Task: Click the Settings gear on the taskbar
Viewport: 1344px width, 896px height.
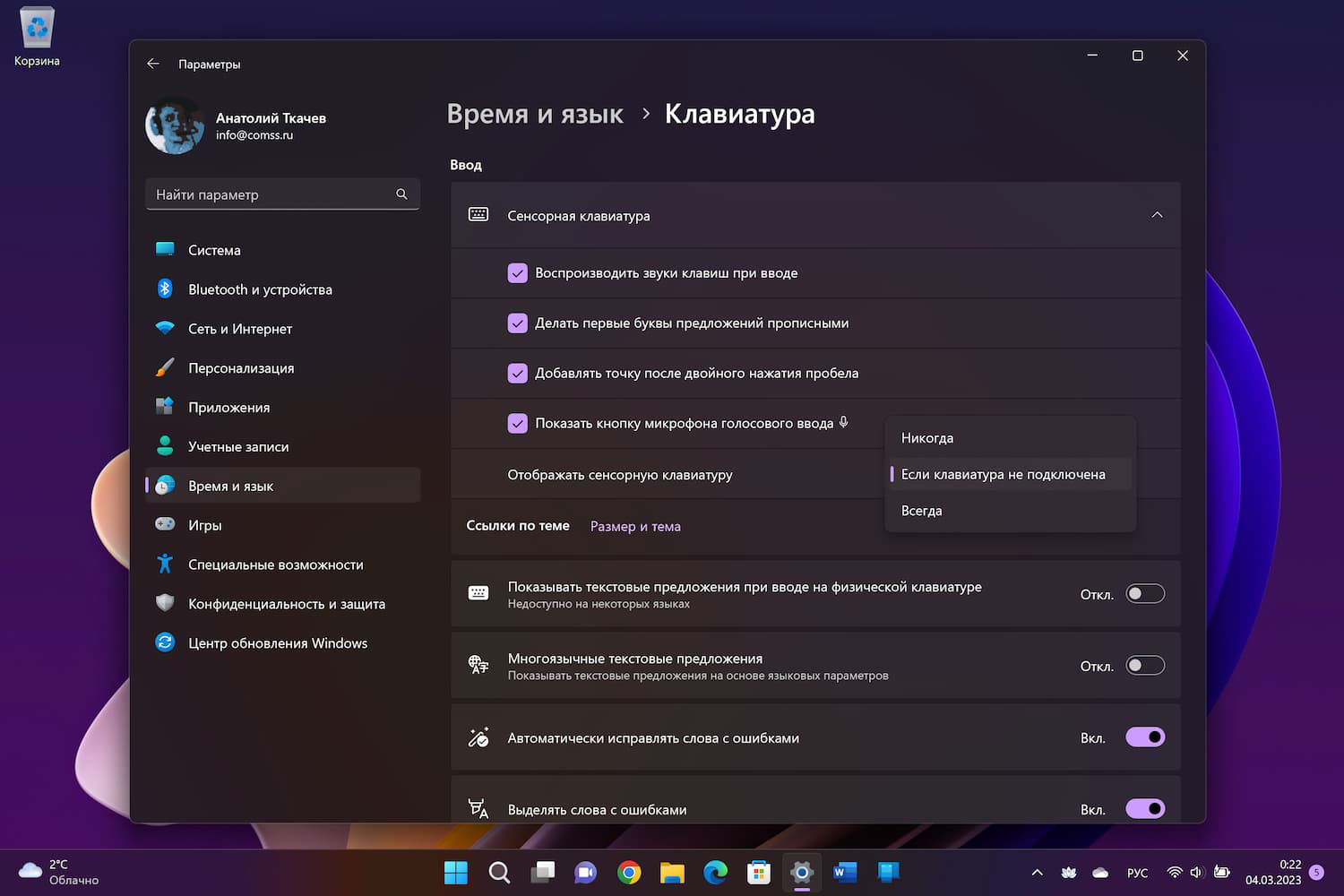Action: tap(802, 872)
